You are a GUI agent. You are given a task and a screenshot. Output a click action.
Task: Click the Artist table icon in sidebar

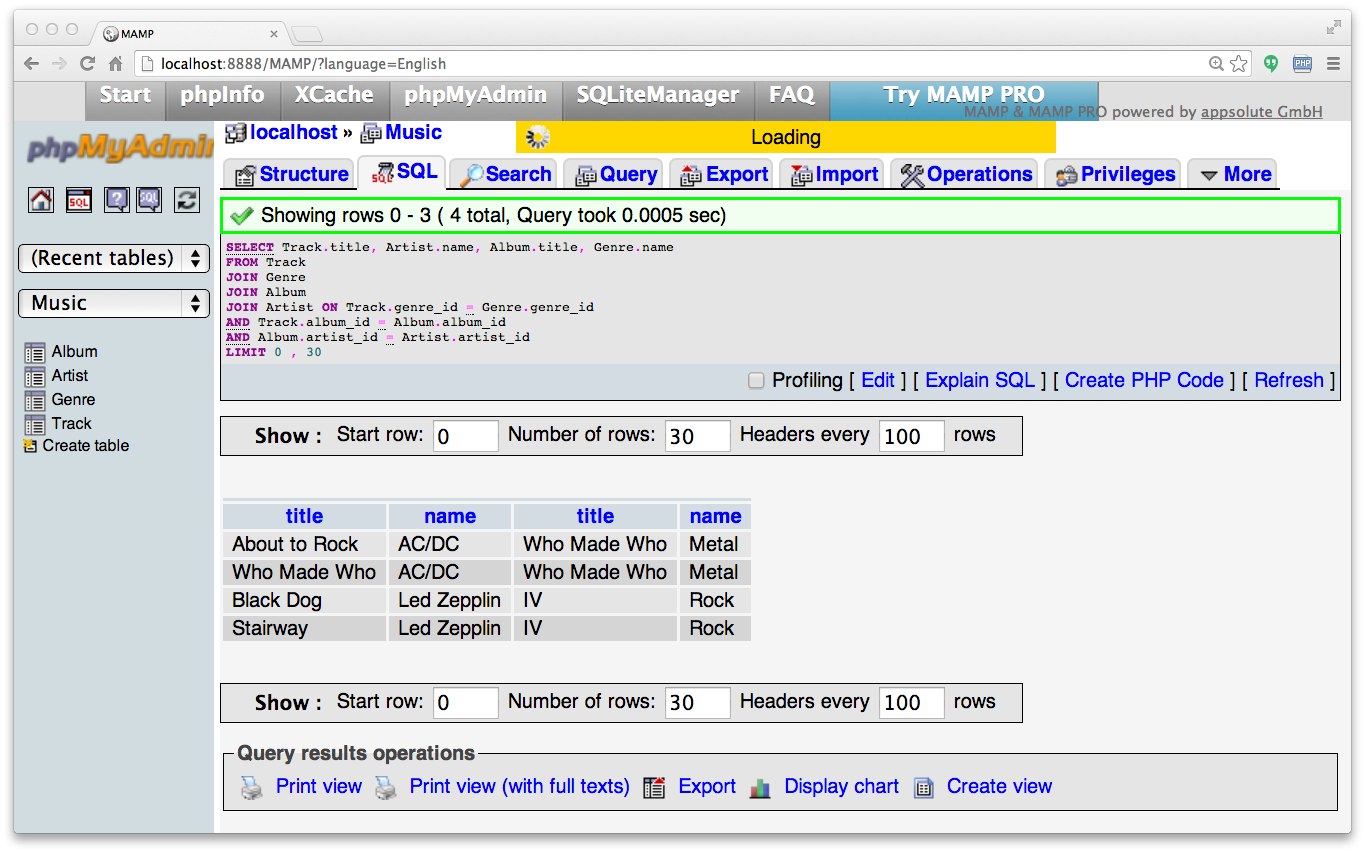[x=35, y=376]
